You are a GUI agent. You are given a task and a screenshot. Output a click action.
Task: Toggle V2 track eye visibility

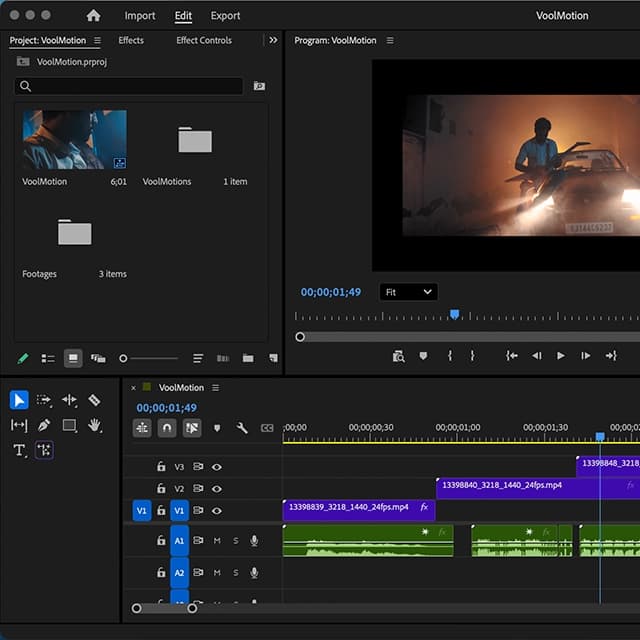217,489
